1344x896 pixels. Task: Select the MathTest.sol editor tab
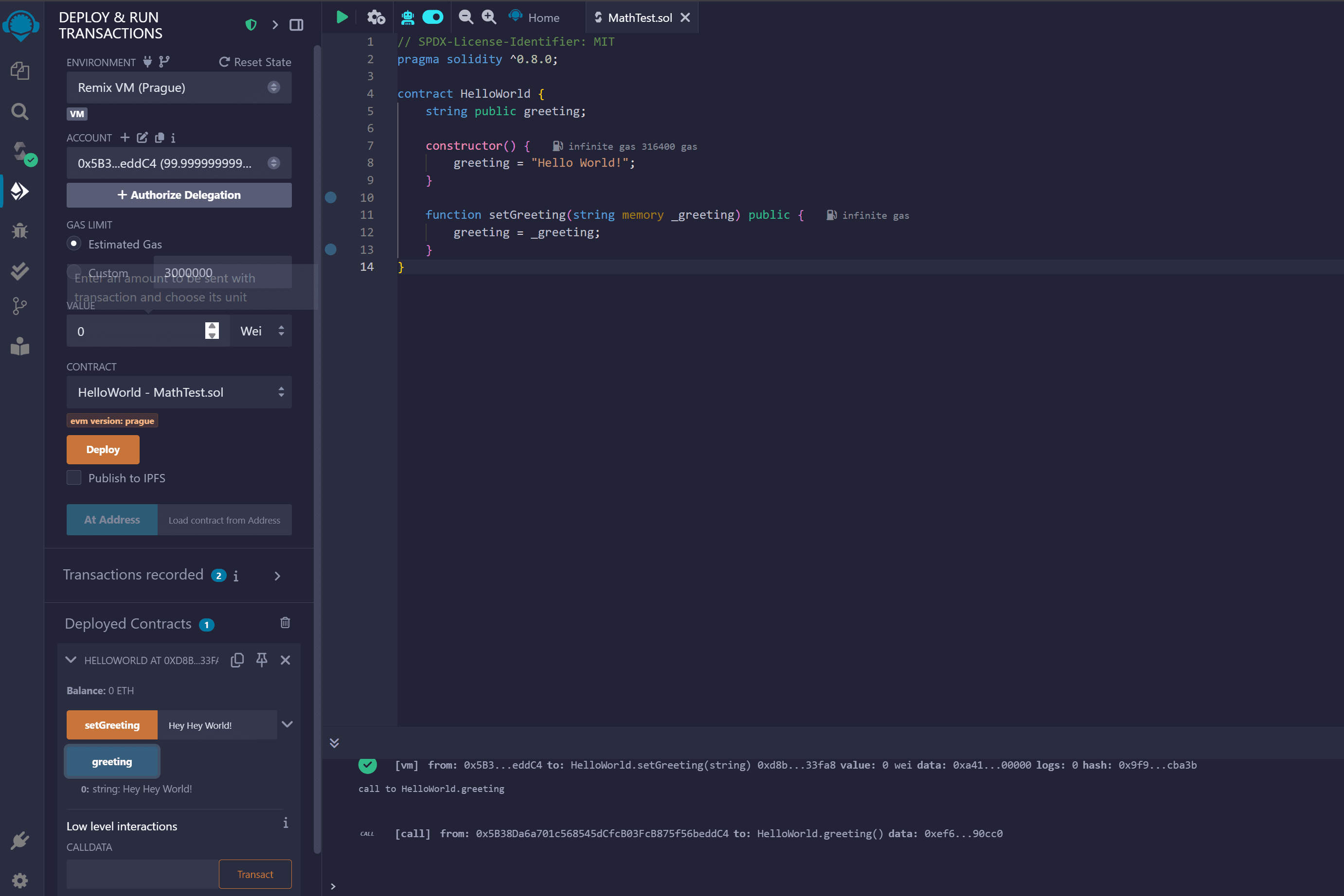[x=639, y=18]
